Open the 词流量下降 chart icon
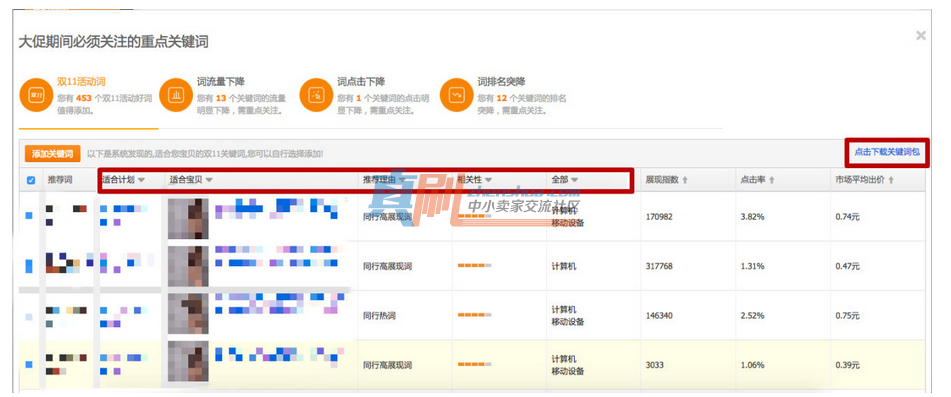This screenshot has width=951, height=397. [x=176, y=95]
